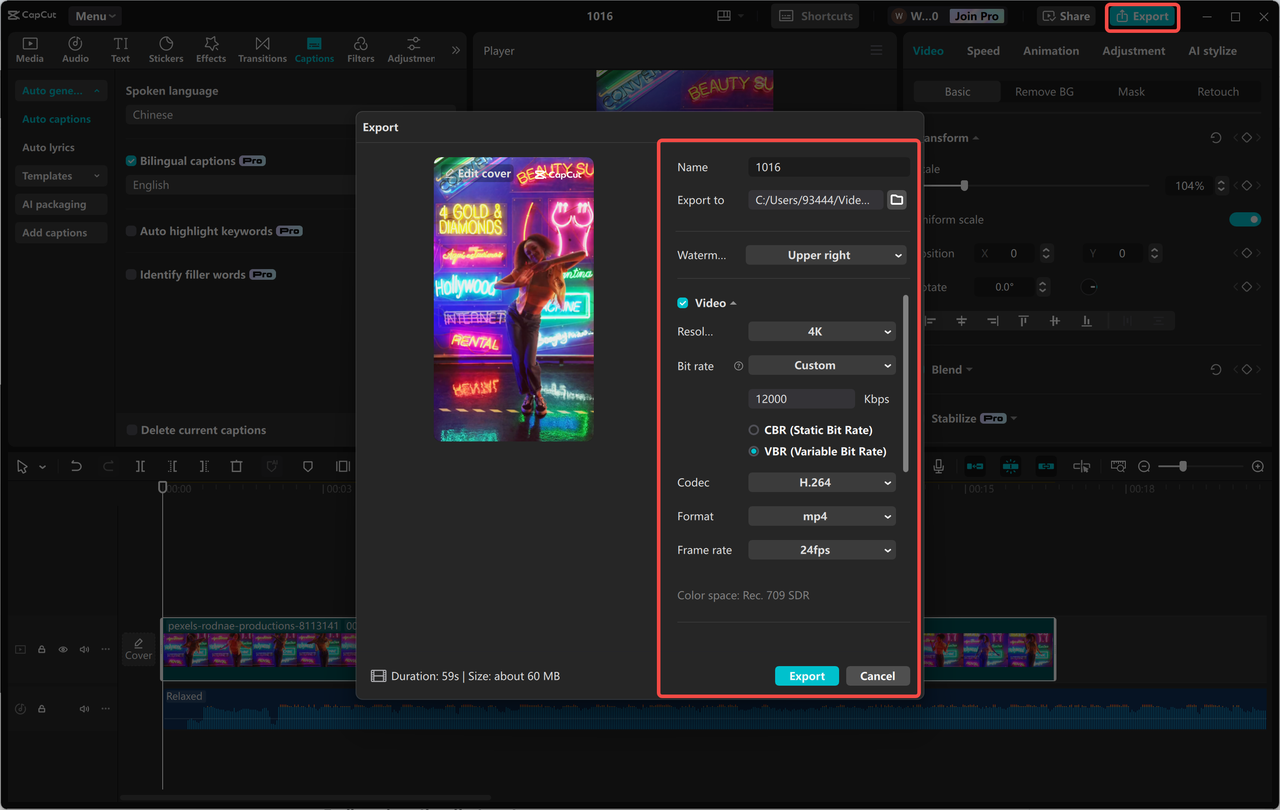Mute the Relaxed audio track
The width and height of the screenshot is (1280, 810).
pos(84,708)
